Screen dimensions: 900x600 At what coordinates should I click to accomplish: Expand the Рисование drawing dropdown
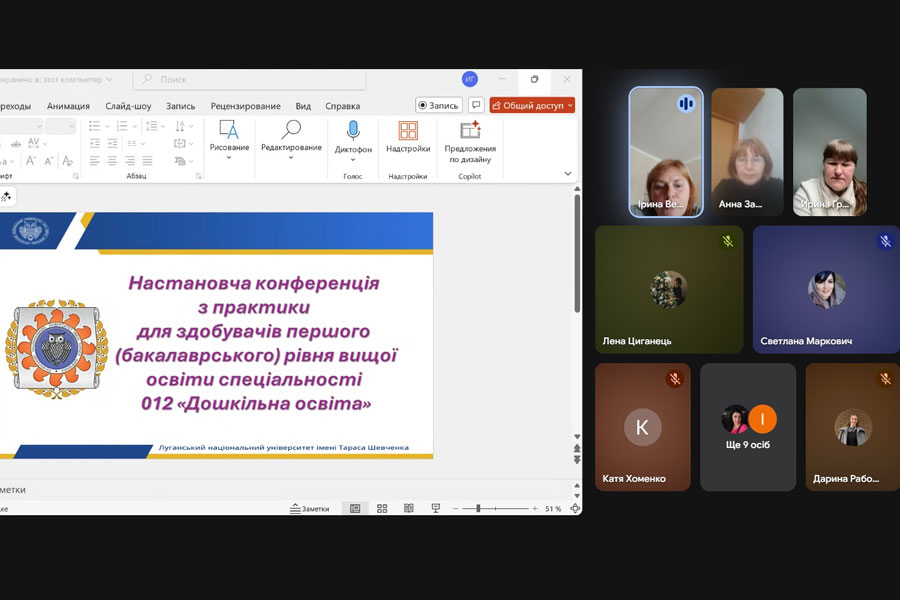[229, 157]
